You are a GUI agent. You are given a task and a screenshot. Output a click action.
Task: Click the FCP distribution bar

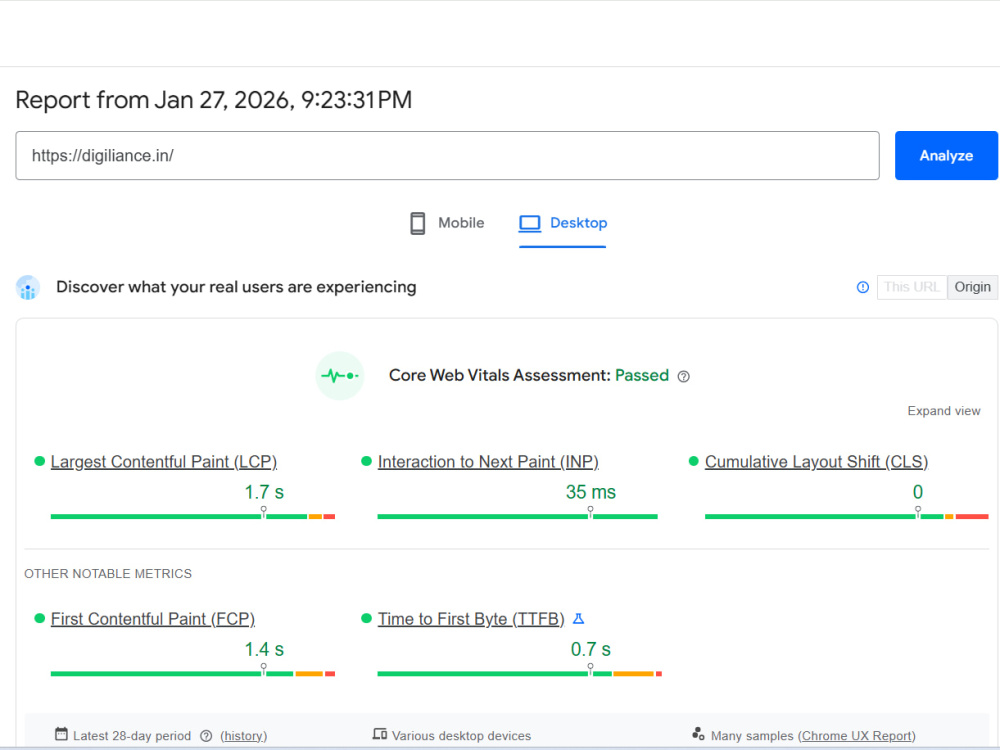(x=193, y=673)
